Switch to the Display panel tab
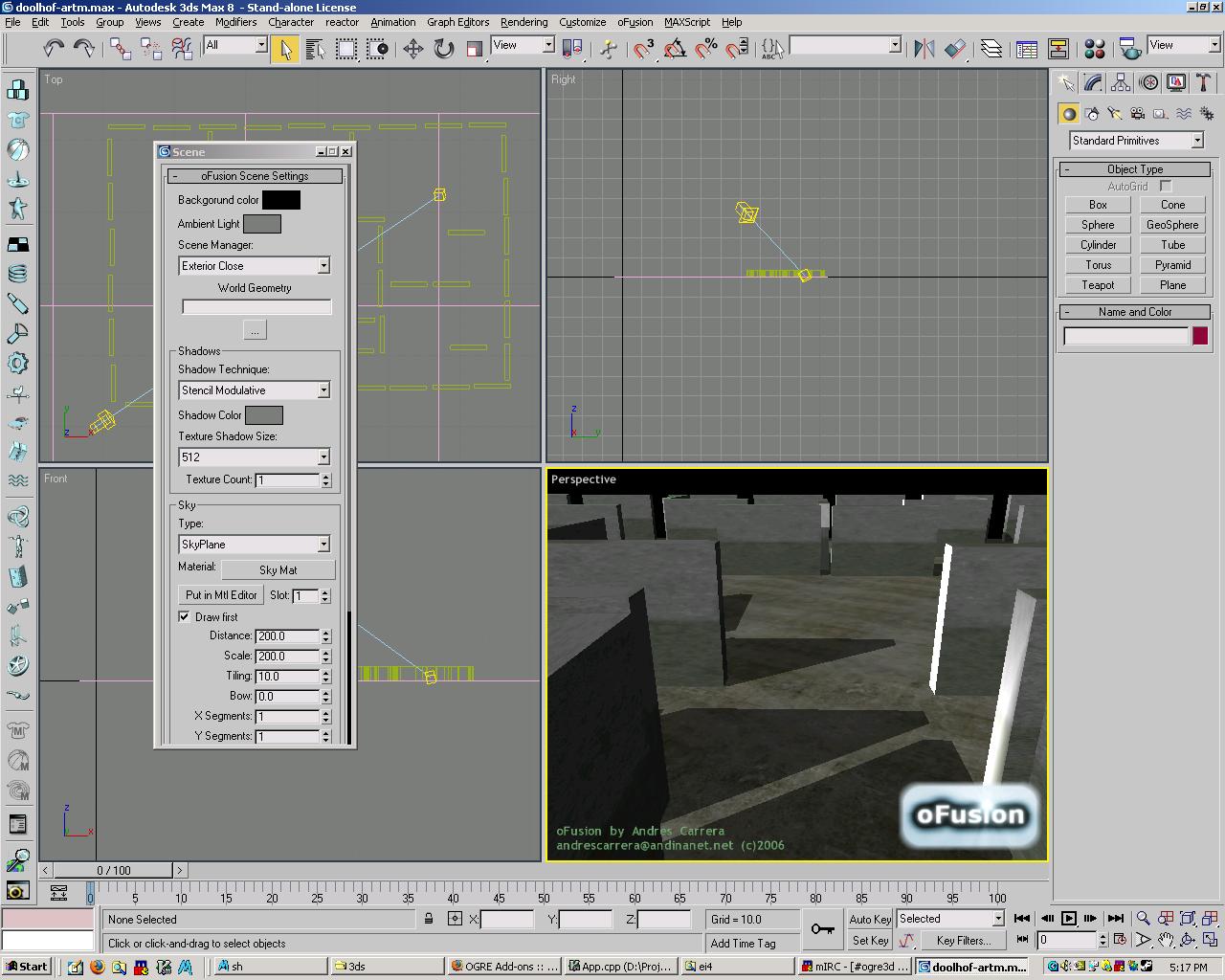 [x=1176, y=83]
